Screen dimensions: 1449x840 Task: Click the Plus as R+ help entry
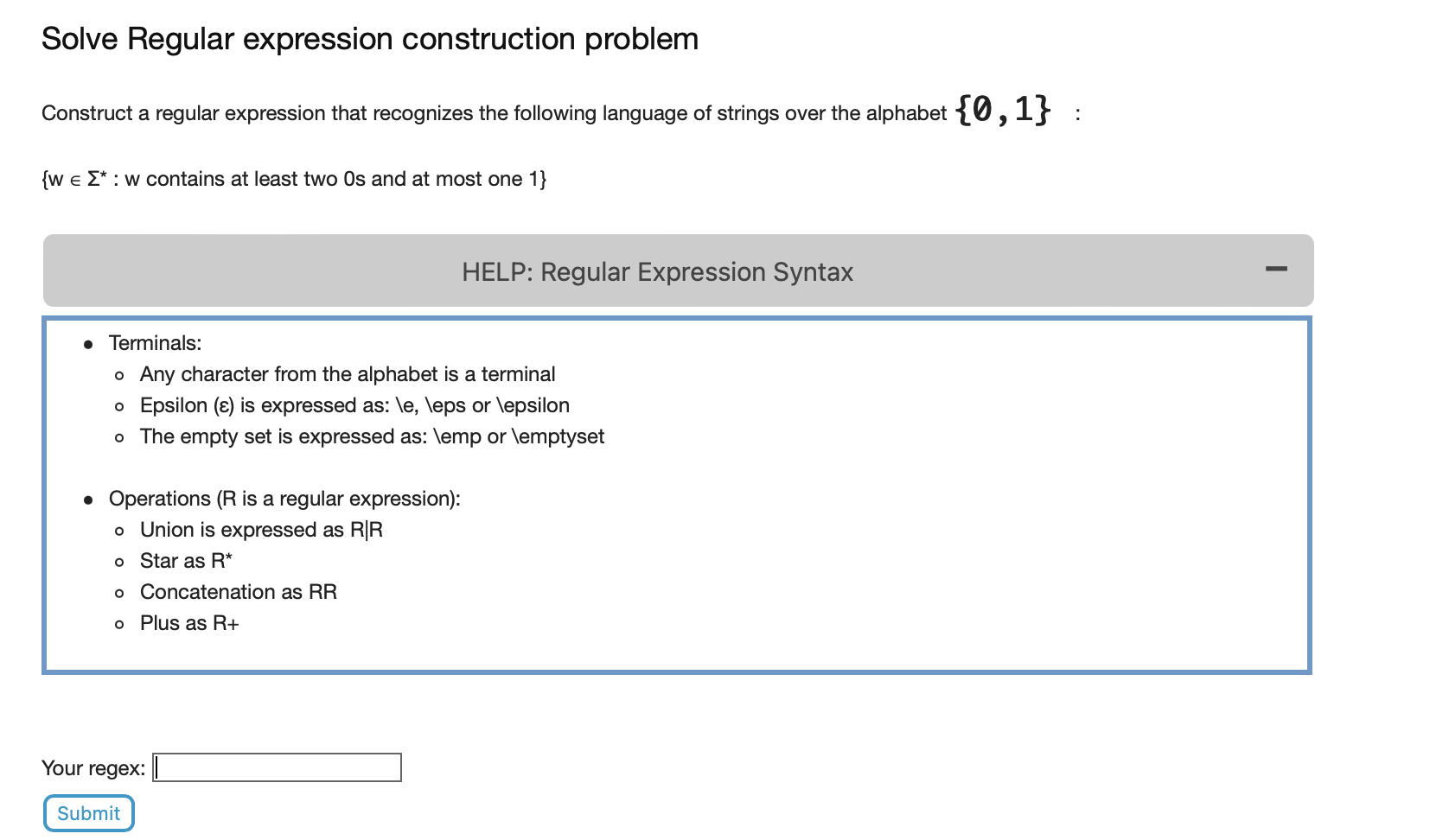(189, 622)
